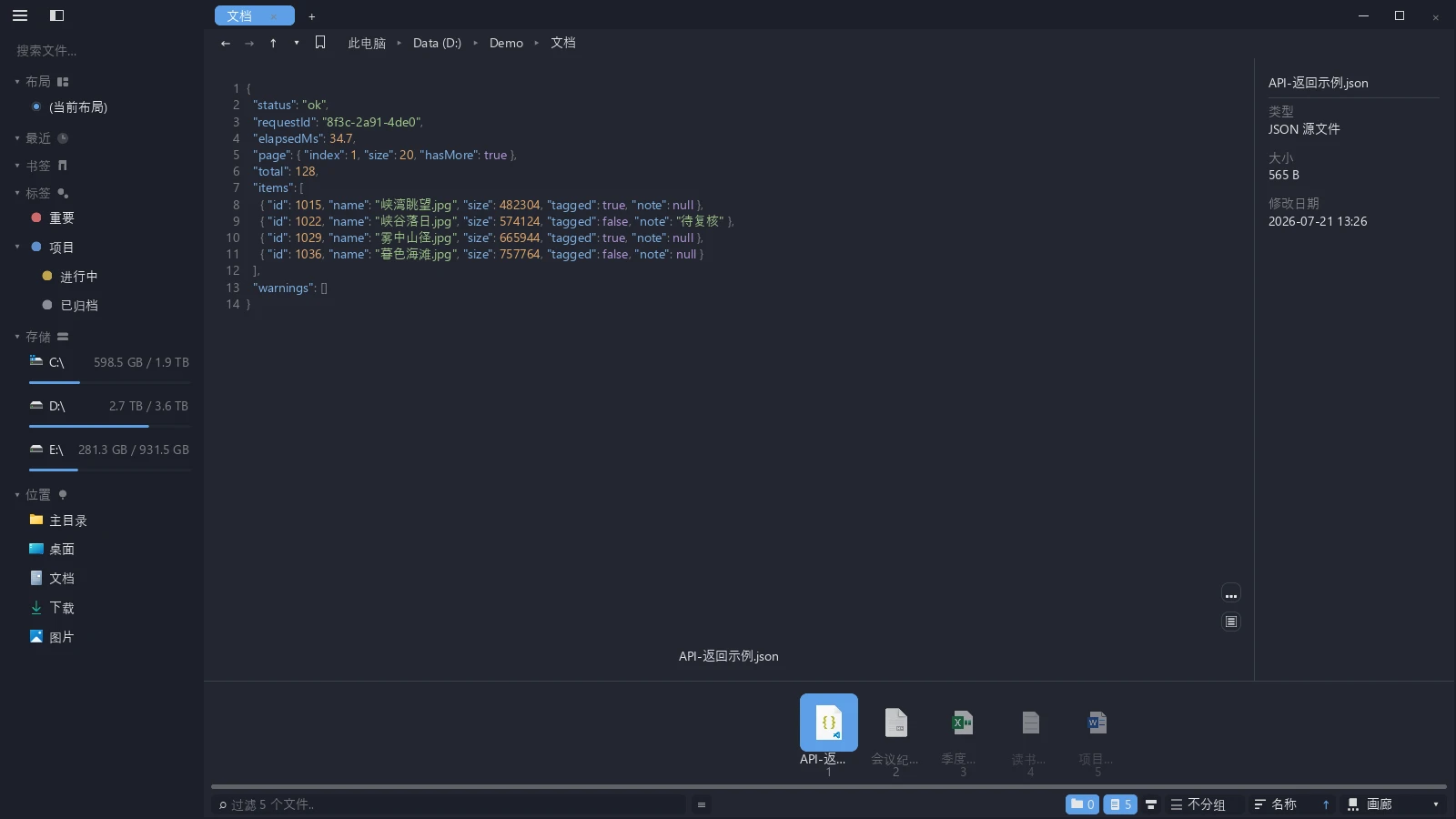Focus the 搜索文件 search field
1456x819 pixels.
click(102, 51)
